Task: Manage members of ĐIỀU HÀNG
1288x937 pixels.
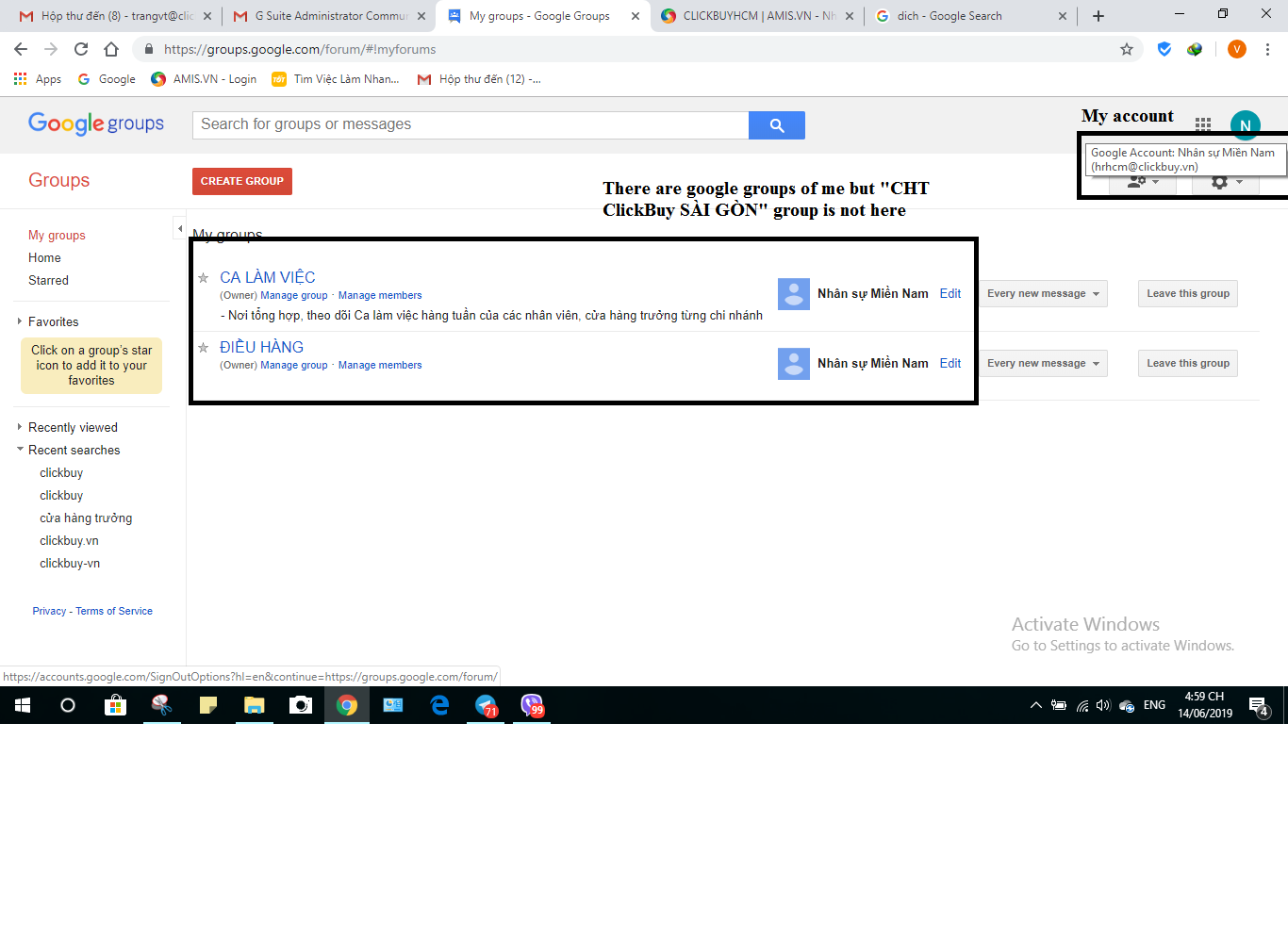Action: coord(380,366)
